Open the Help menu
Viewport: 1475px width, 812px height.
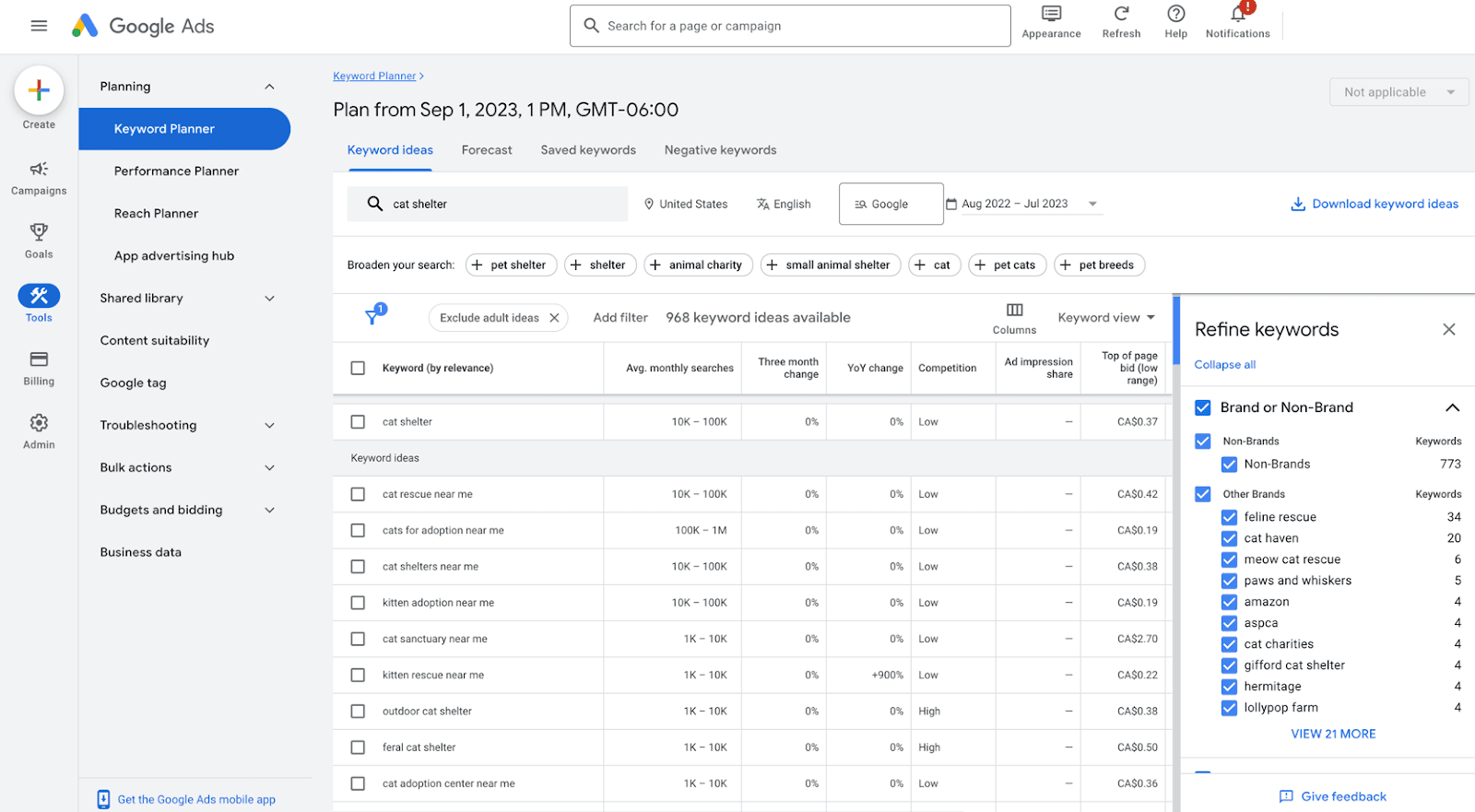1175,22
